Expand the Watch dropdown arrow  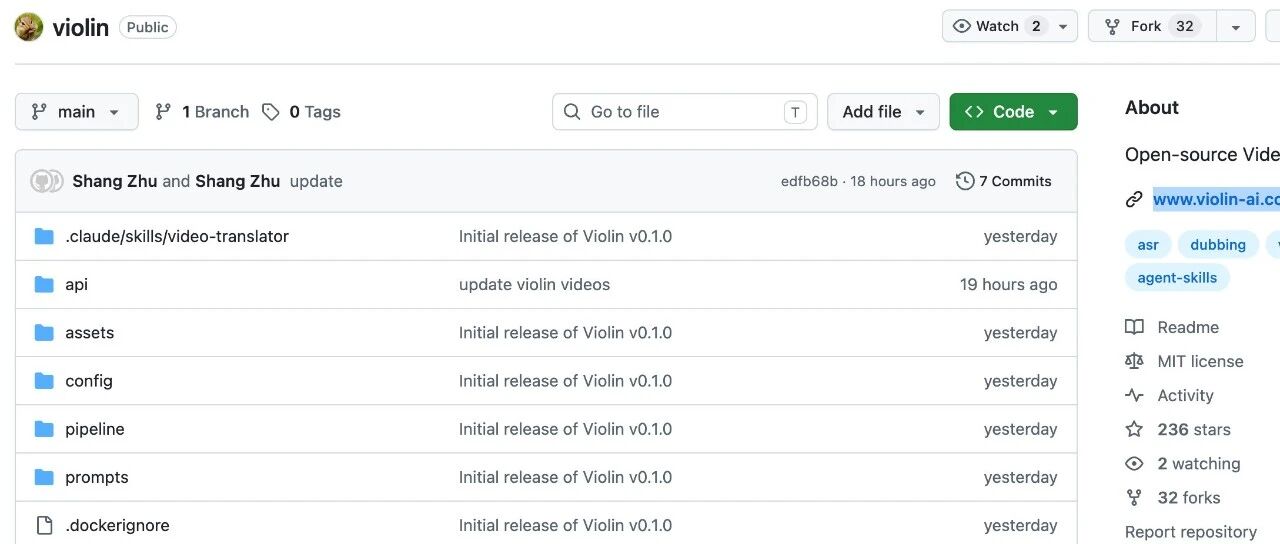[x=1063, y=27]
